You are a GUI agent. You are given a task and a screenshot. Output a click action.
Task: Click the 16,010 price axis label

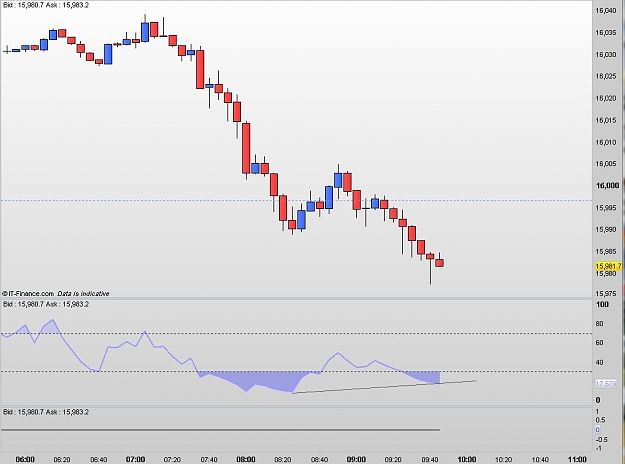tap(606, 142)
